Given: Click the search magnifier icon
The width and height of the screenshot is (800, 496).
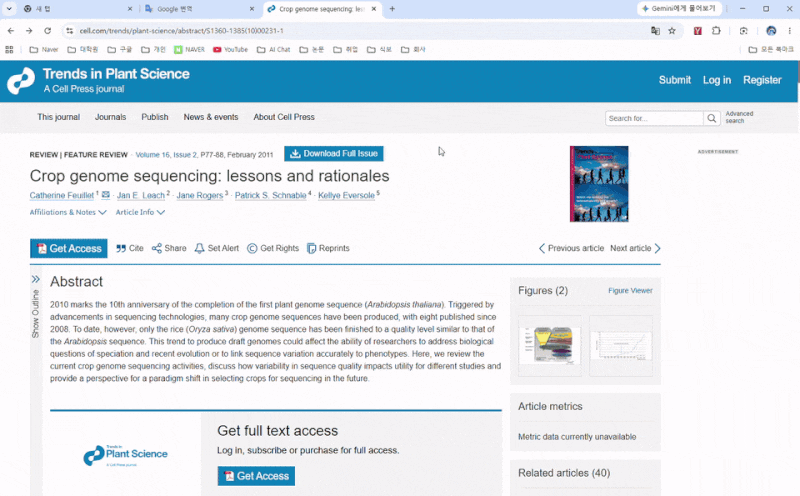Looking at the screenshot, I should click(711, 118).
